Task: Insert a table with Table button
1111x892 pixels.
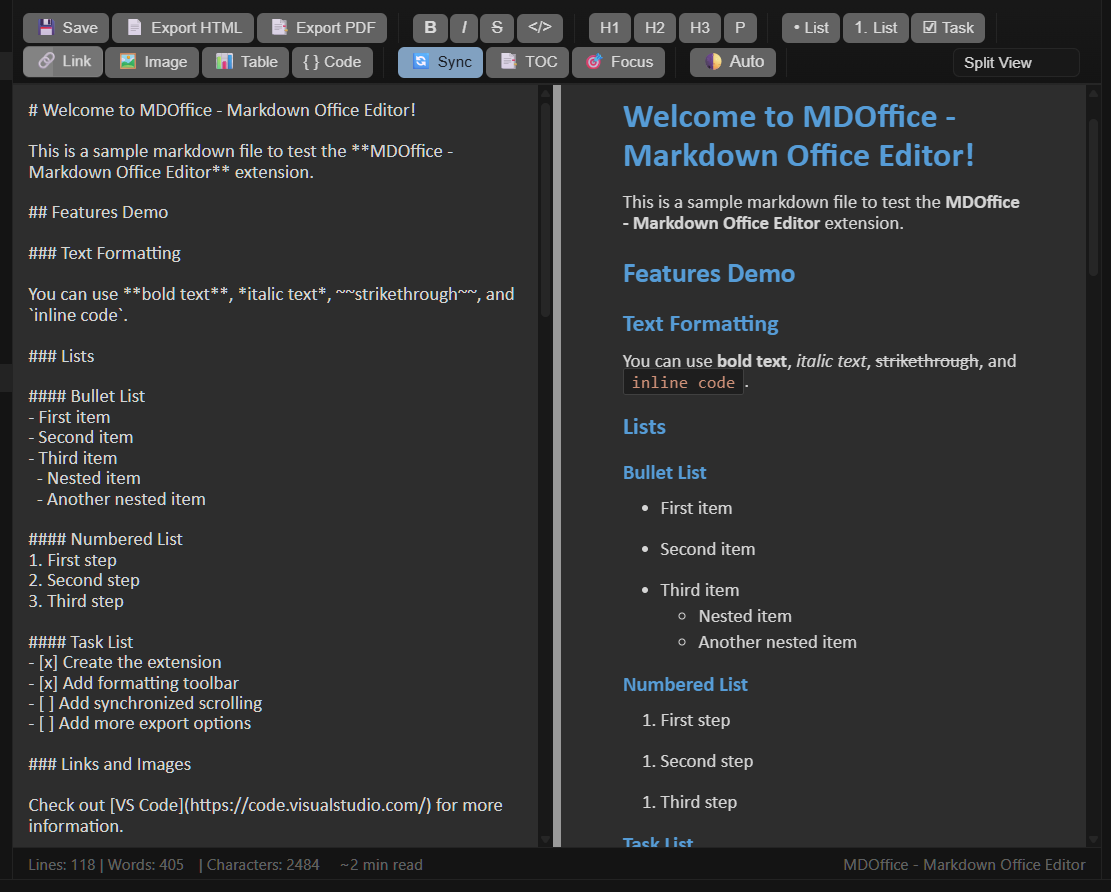Action: click(x=245, y=62)
